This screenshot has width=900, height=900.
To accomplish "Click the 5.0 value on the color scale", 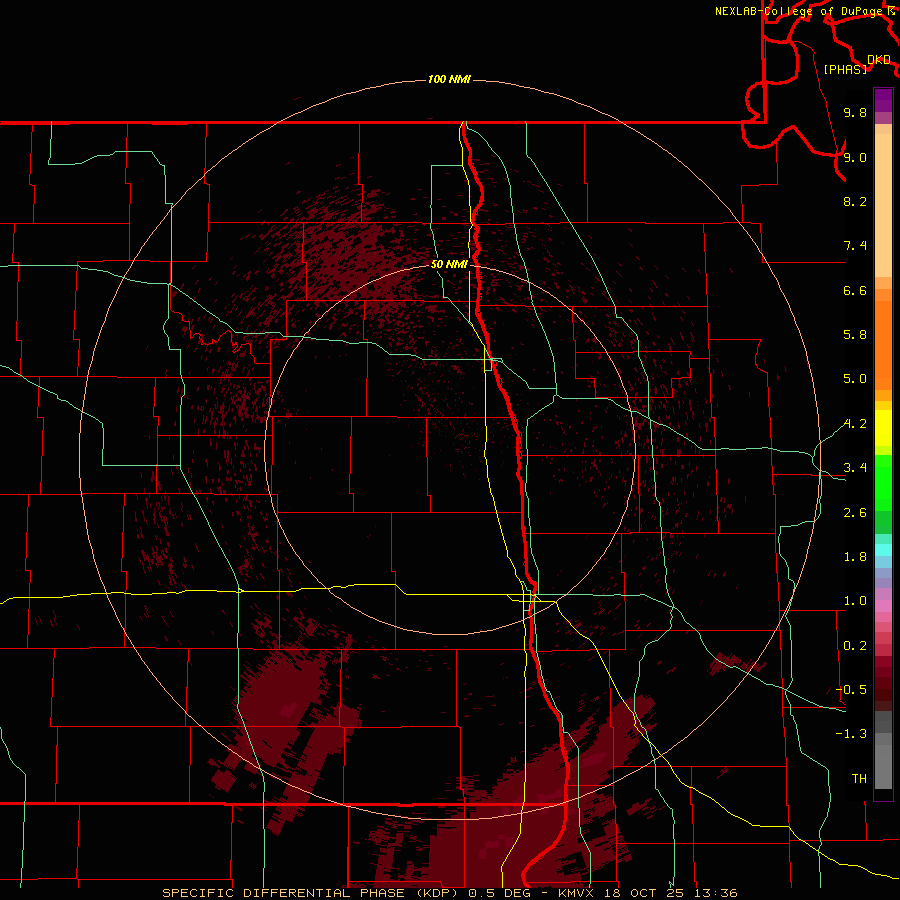I will pos(855,379).
